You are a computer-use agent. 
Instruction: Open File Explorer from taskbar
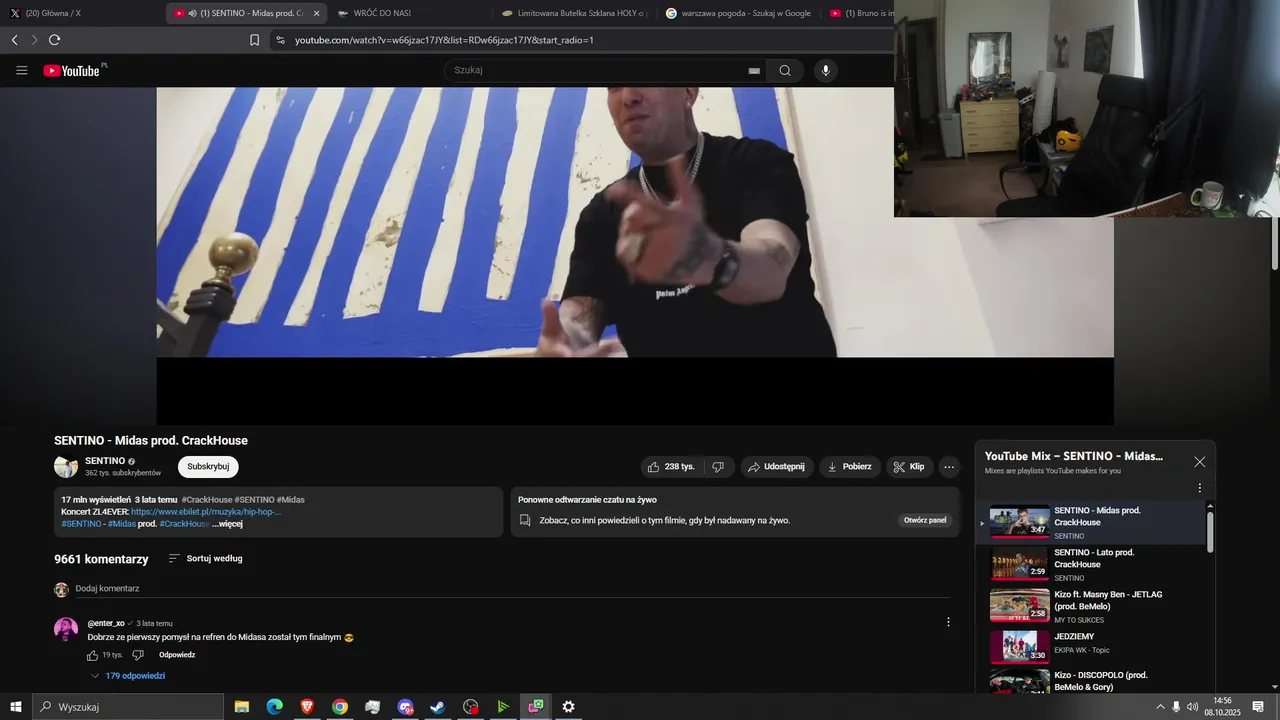pos(242,707)
